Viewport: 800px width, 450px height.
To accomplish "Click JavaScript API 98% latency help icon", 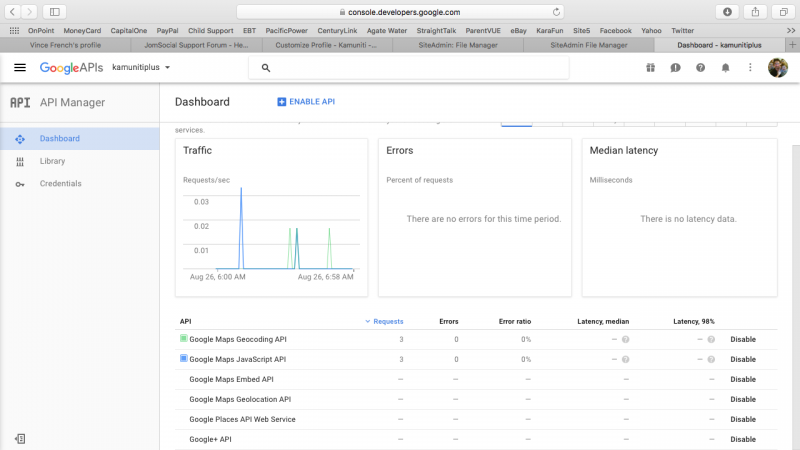I will 711,359.
